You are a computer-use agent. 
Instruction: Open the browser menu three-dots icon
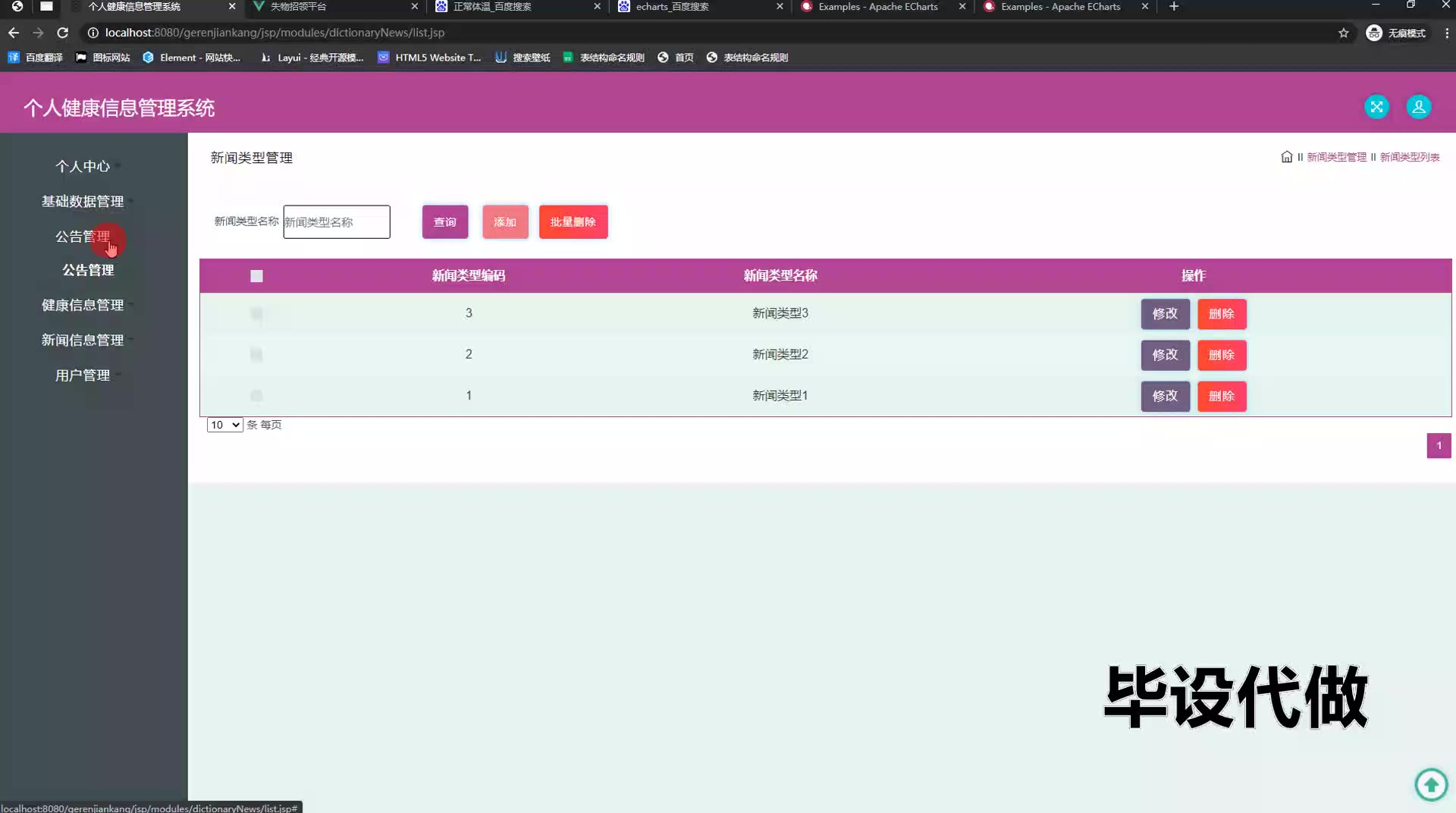(1446, 33)
